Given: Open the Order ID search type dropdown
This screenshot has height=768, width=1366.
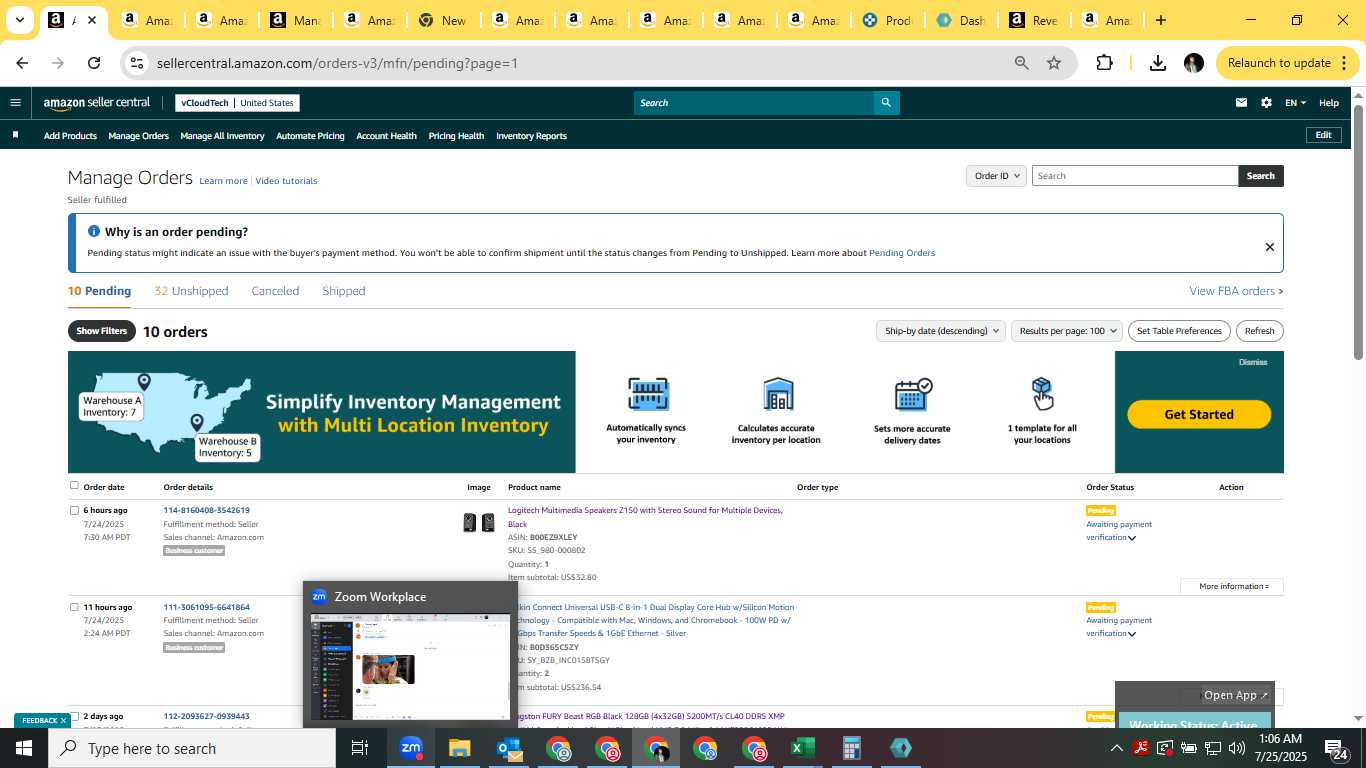Looking at the screenshot, I should pyautogui.click(x=997, y=176).
